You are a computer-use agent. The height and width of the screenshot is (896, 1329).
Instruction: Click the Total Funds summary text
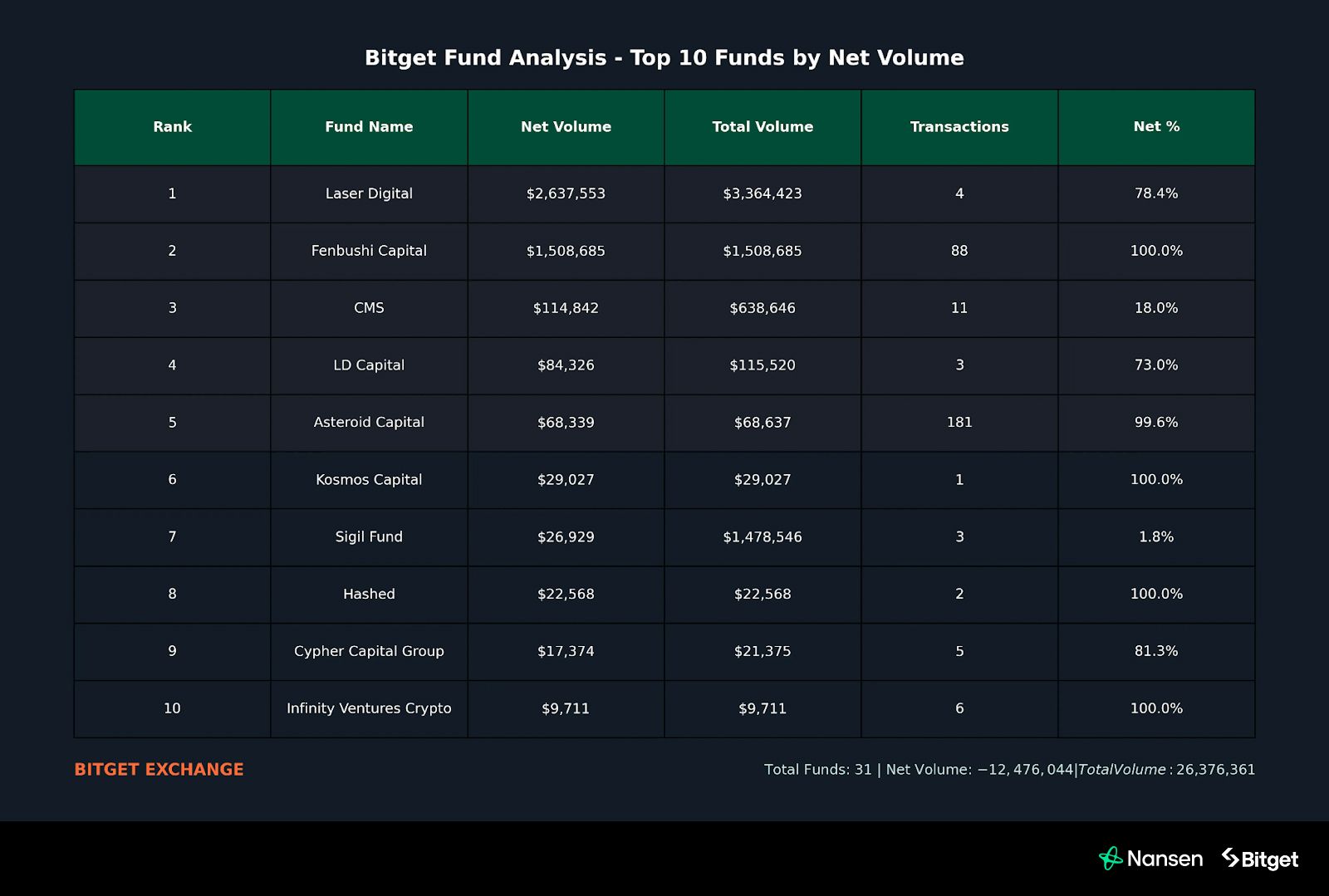[1009, 770]
